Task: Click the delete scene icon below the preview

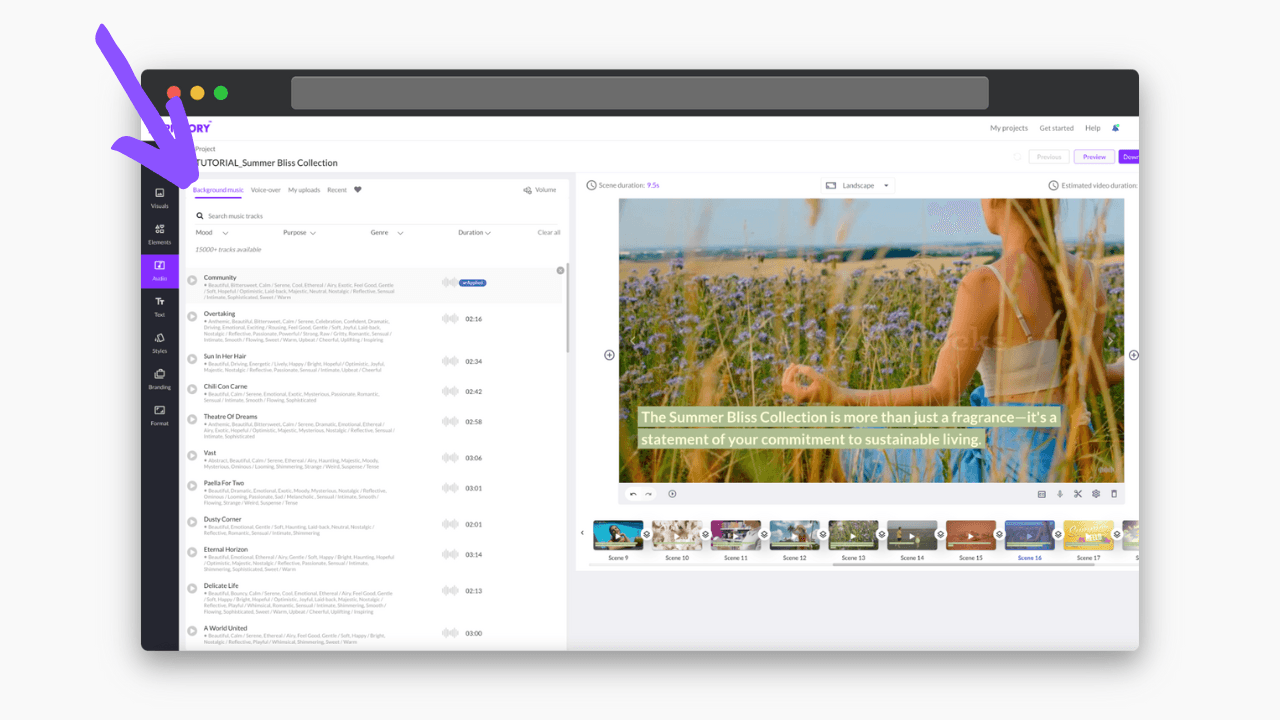Action: pyautogui.click(x=1114, y=493)
